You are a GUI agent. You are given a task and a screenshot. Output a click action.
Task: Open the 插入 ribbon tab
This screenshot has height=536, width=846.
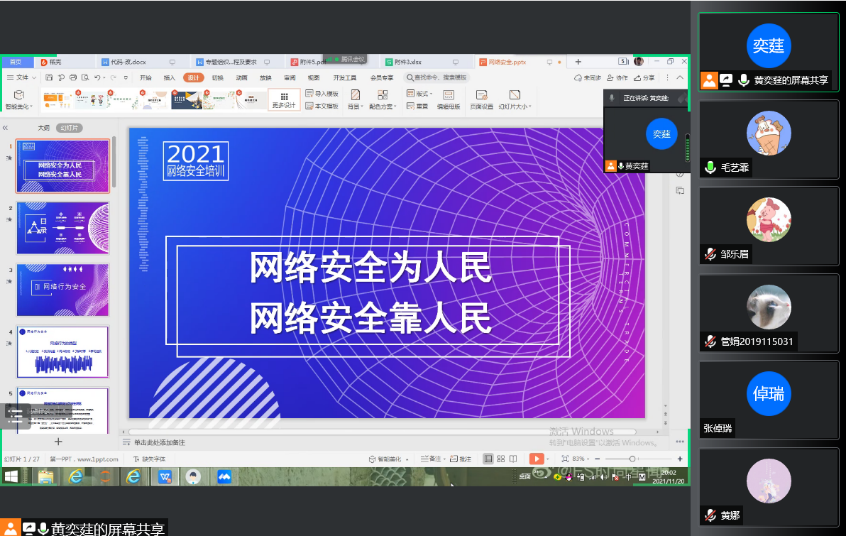(x=169, y=77)
